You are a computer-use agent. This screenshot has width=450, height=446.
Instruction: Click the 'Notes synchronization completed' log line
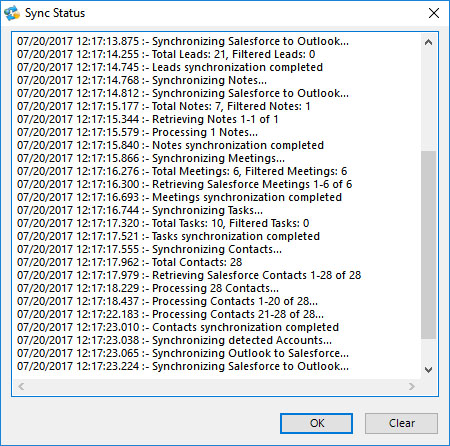[x=170, y=145]
